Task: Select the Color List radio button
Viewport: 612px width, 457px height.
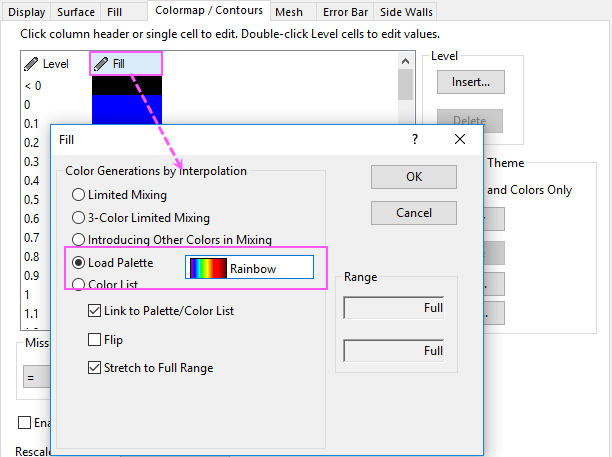Action: [x=78, y=284]
